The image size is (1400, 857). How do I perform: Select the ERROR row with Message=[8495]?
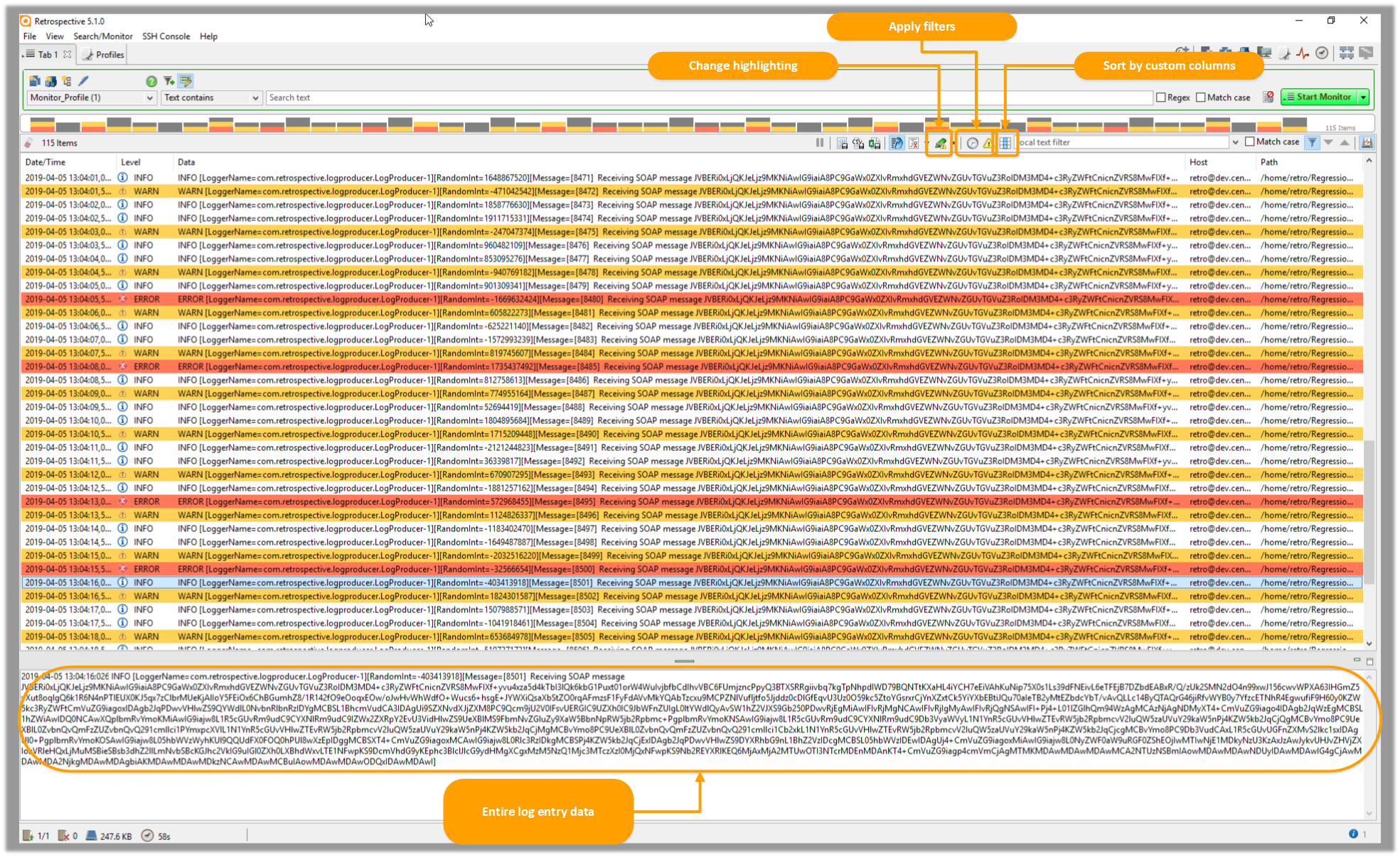(x=692, y=501)
